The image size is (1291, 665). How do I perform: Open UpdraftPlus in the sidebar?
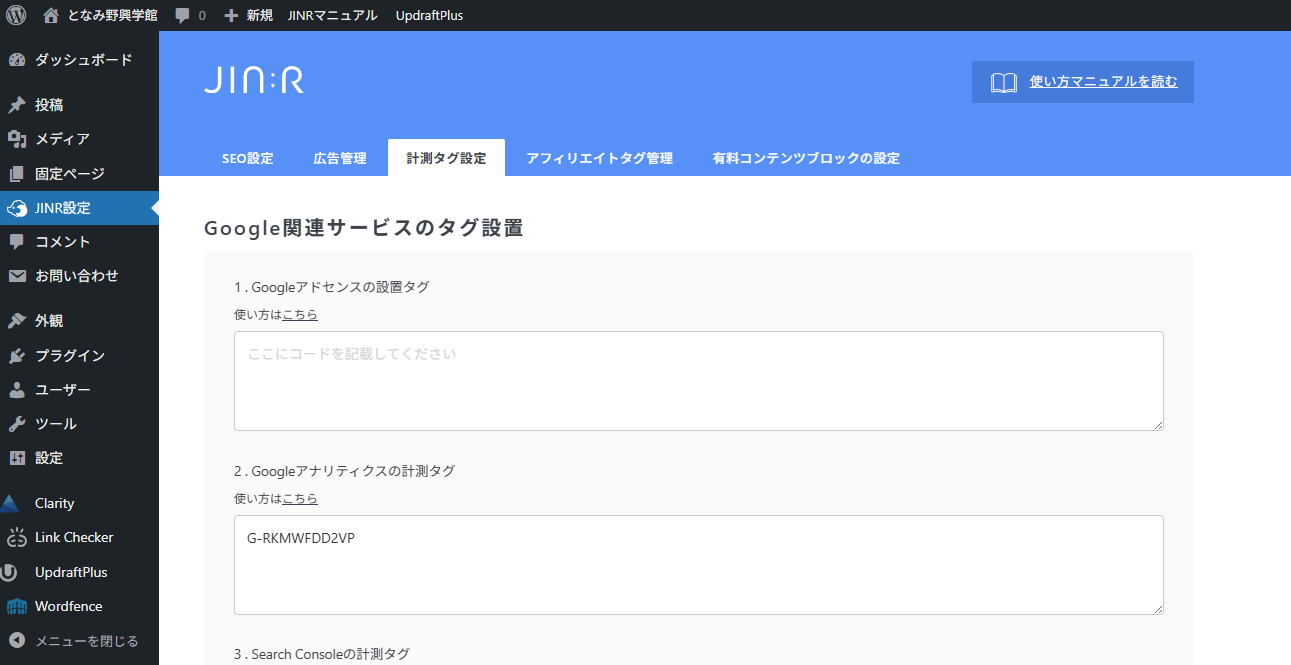tap(70, 572)
